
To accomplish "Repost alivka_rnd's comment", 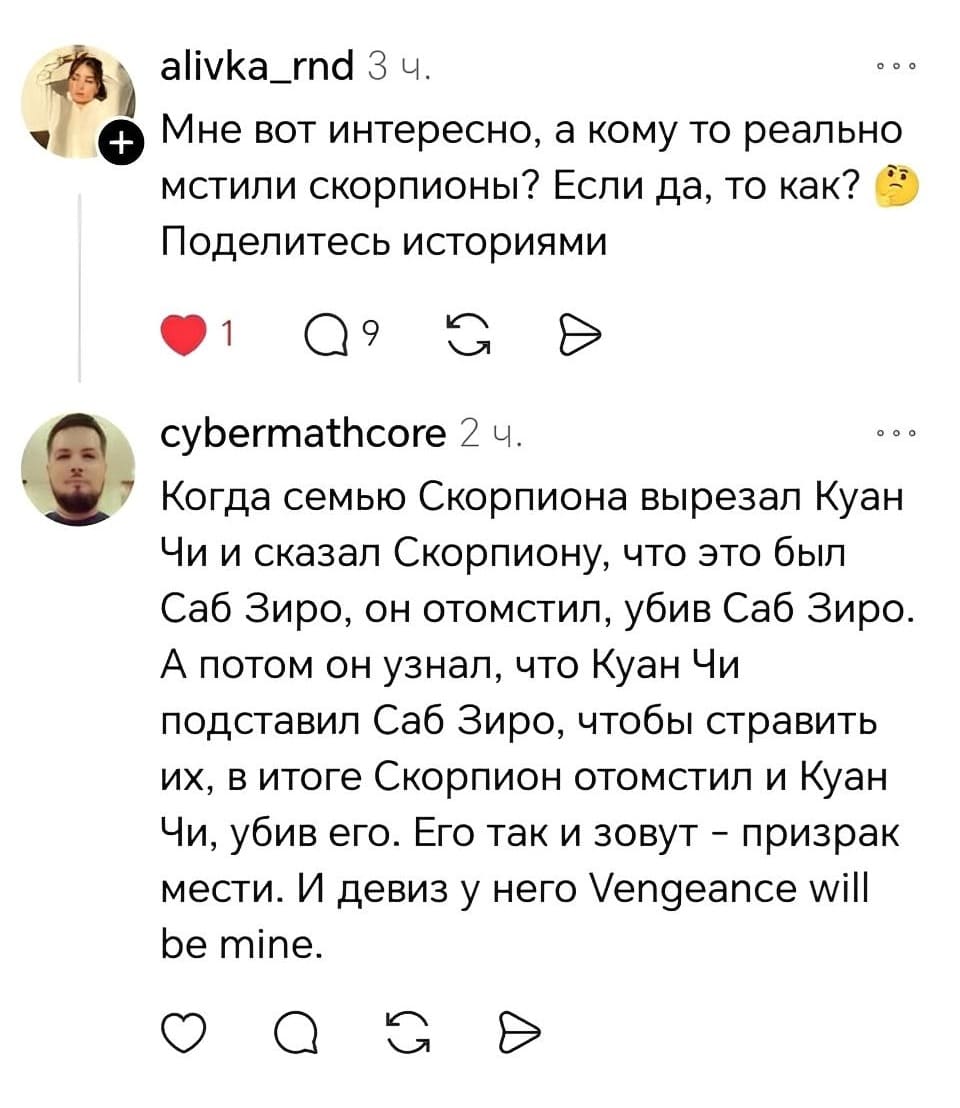I will click(470, 336).
